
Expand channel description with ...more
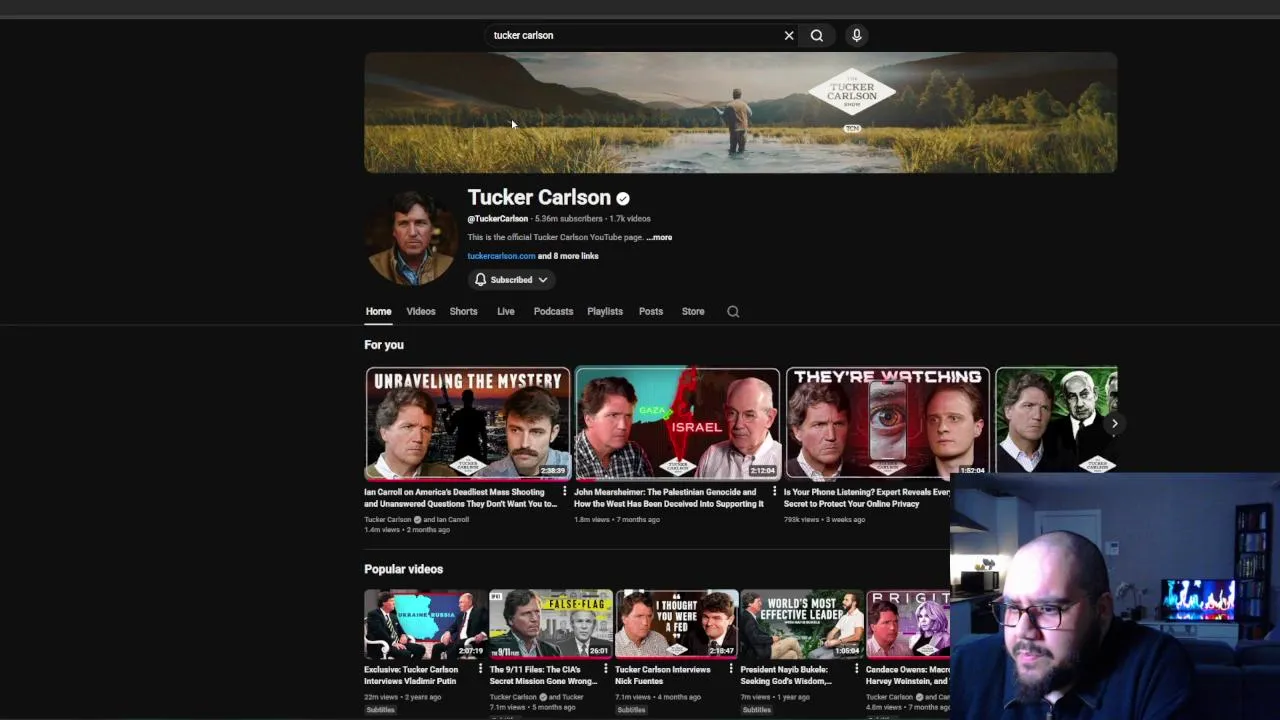(659, 237)
